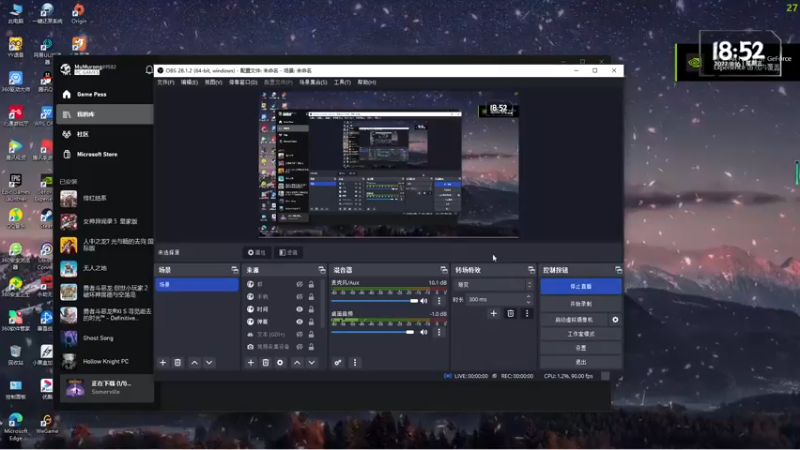This screenshot has height=450, width=800.
Task: Show the first hidden source in list
Action: (x=299, y=284)
